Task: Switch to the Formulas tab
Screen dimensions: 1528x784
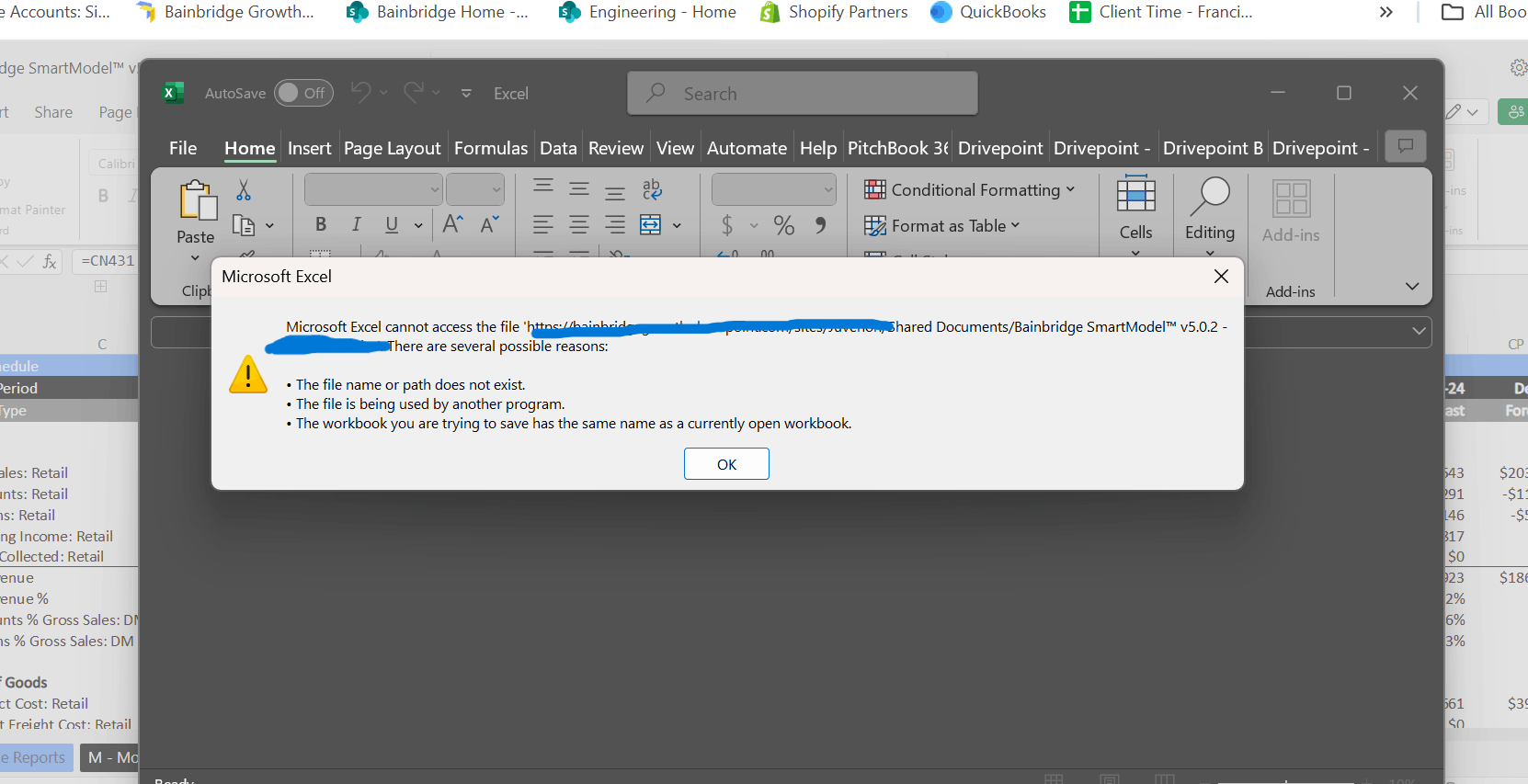Action: pos(491,148)
